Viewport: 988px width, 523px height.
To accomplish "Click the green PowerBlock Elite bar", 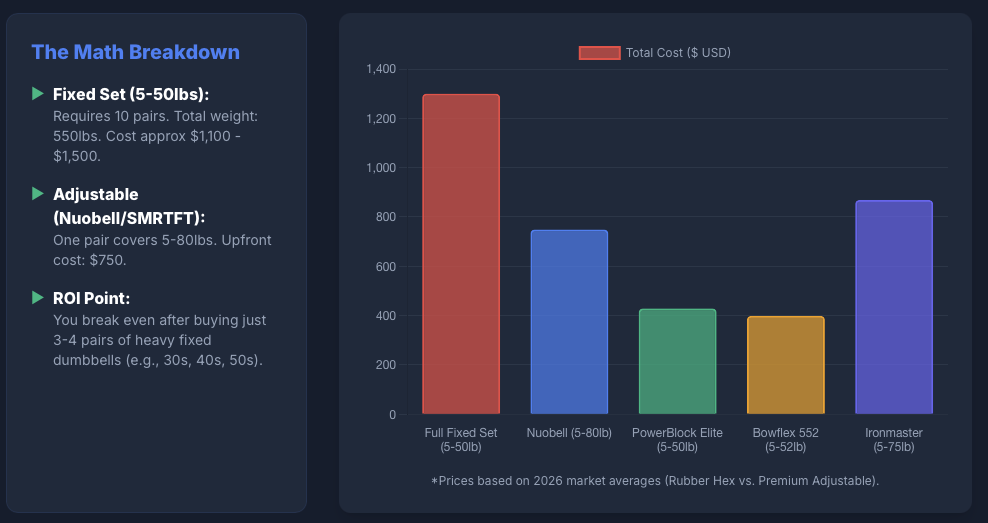I will tap(677, 361).
